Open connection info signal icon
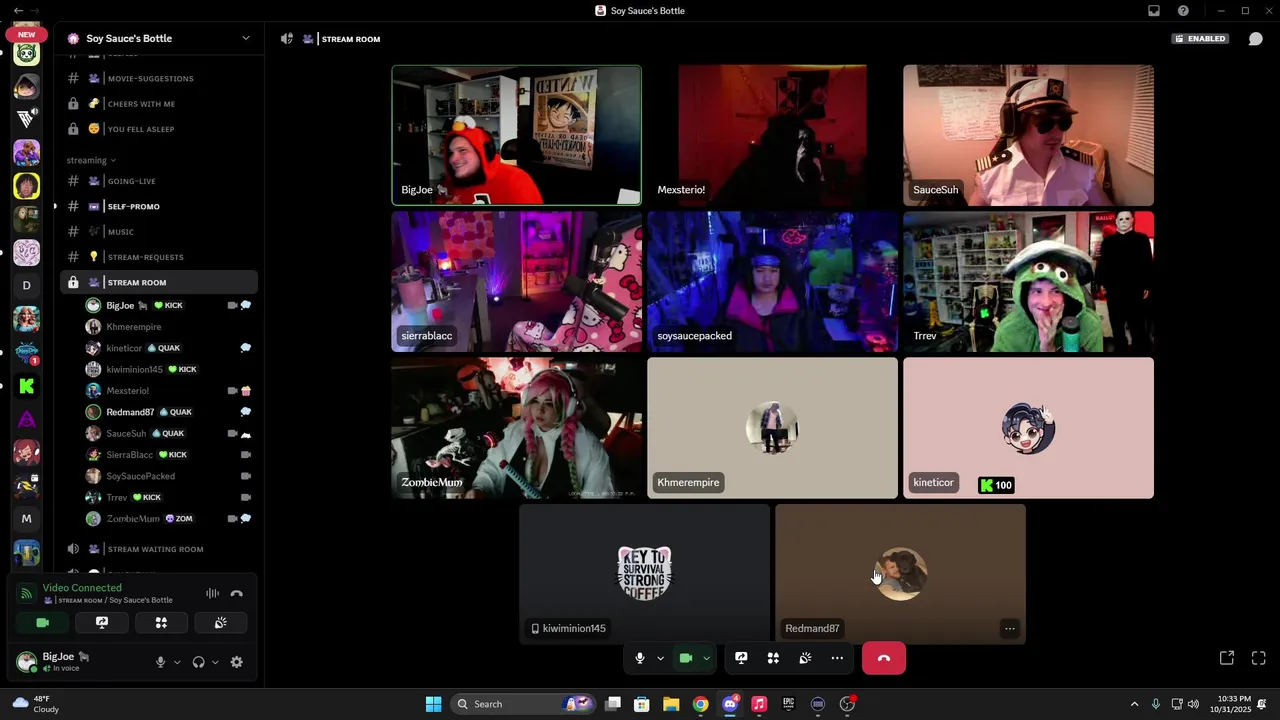Screen dimensions: 1280x720 [x=27, y=594]
